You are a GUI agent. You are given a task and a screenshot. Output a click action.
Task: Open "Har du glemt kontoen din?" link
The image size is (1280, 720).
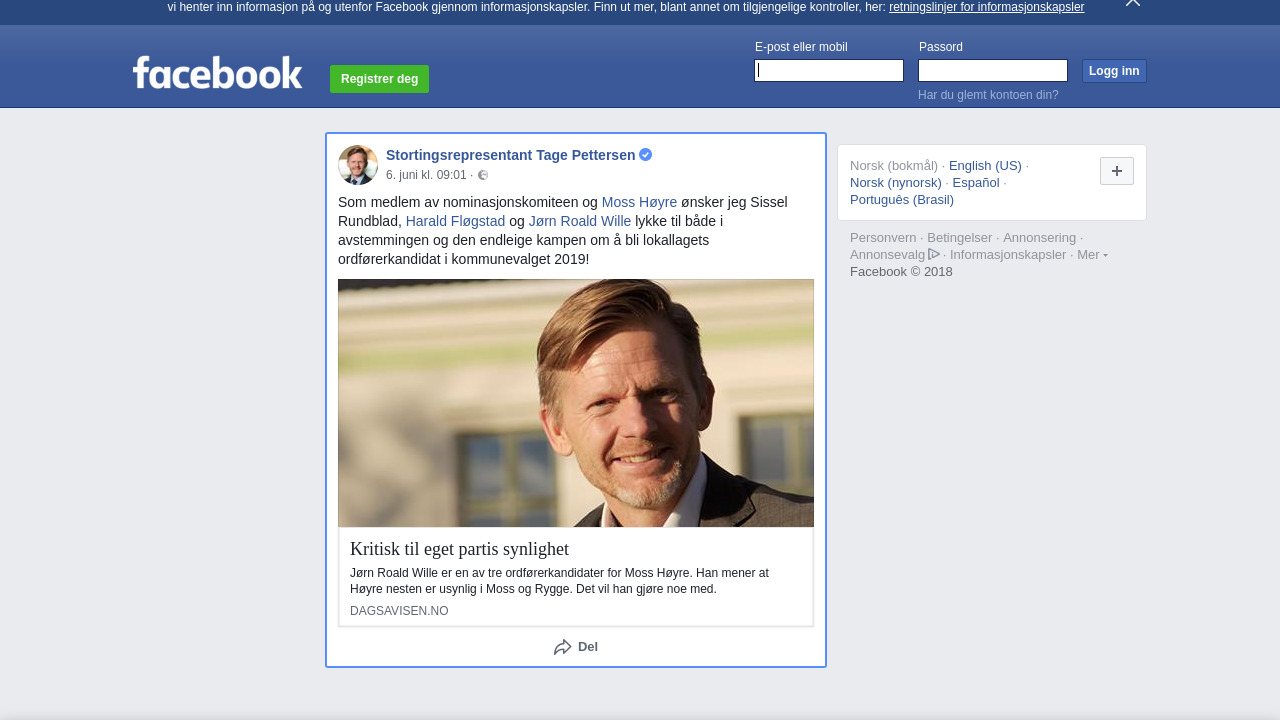(988, 95)
